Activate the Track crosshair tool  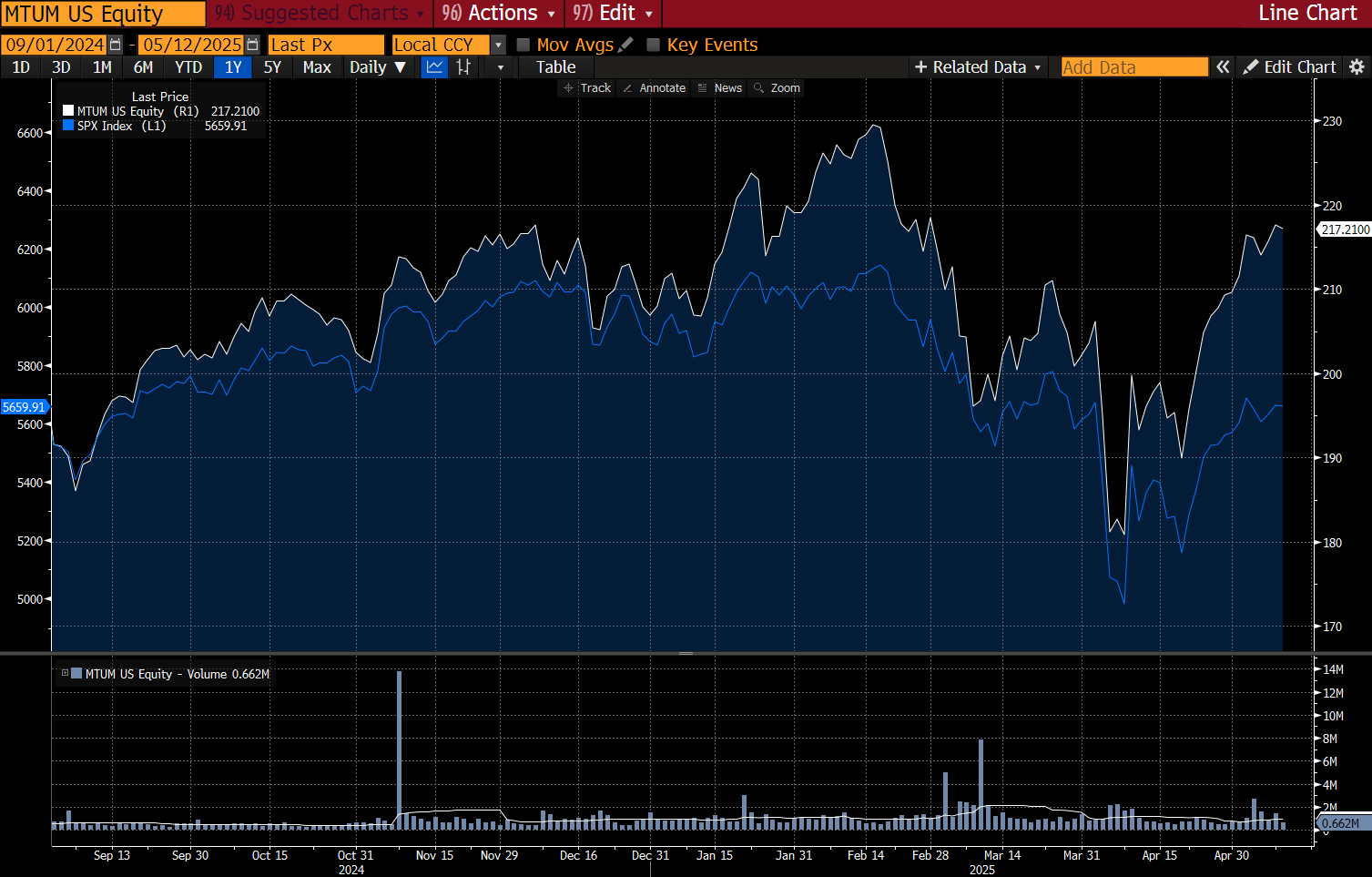587,88
